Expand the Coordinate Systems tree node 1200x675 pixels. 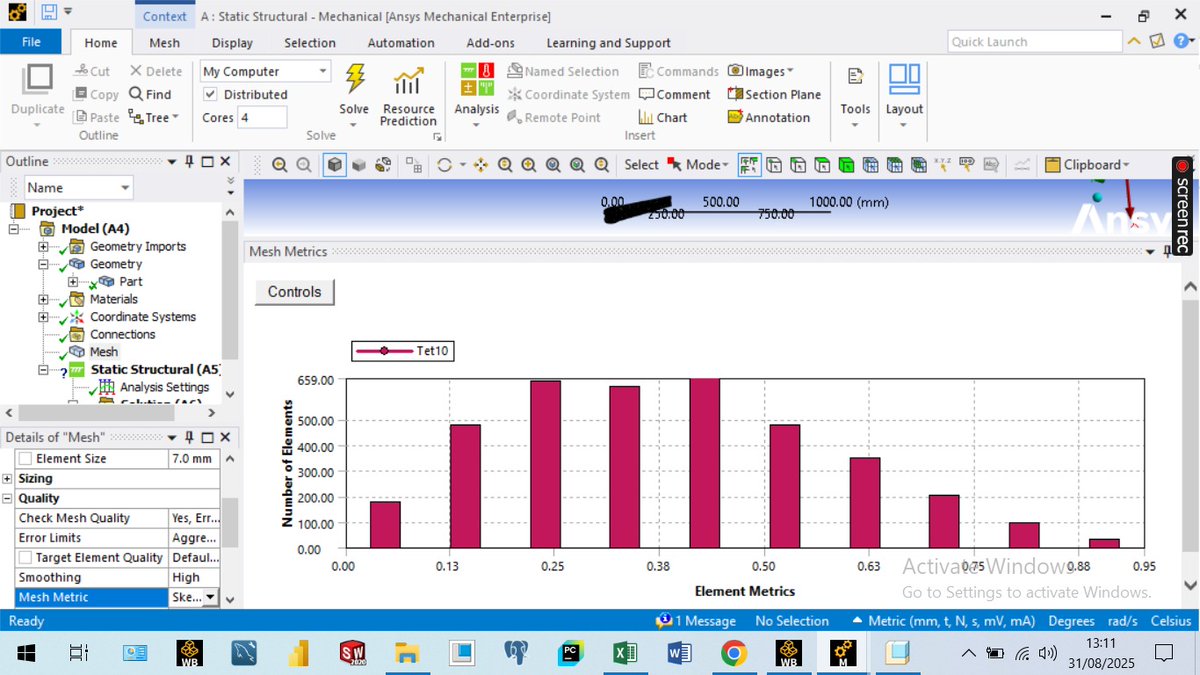point(43,316)
